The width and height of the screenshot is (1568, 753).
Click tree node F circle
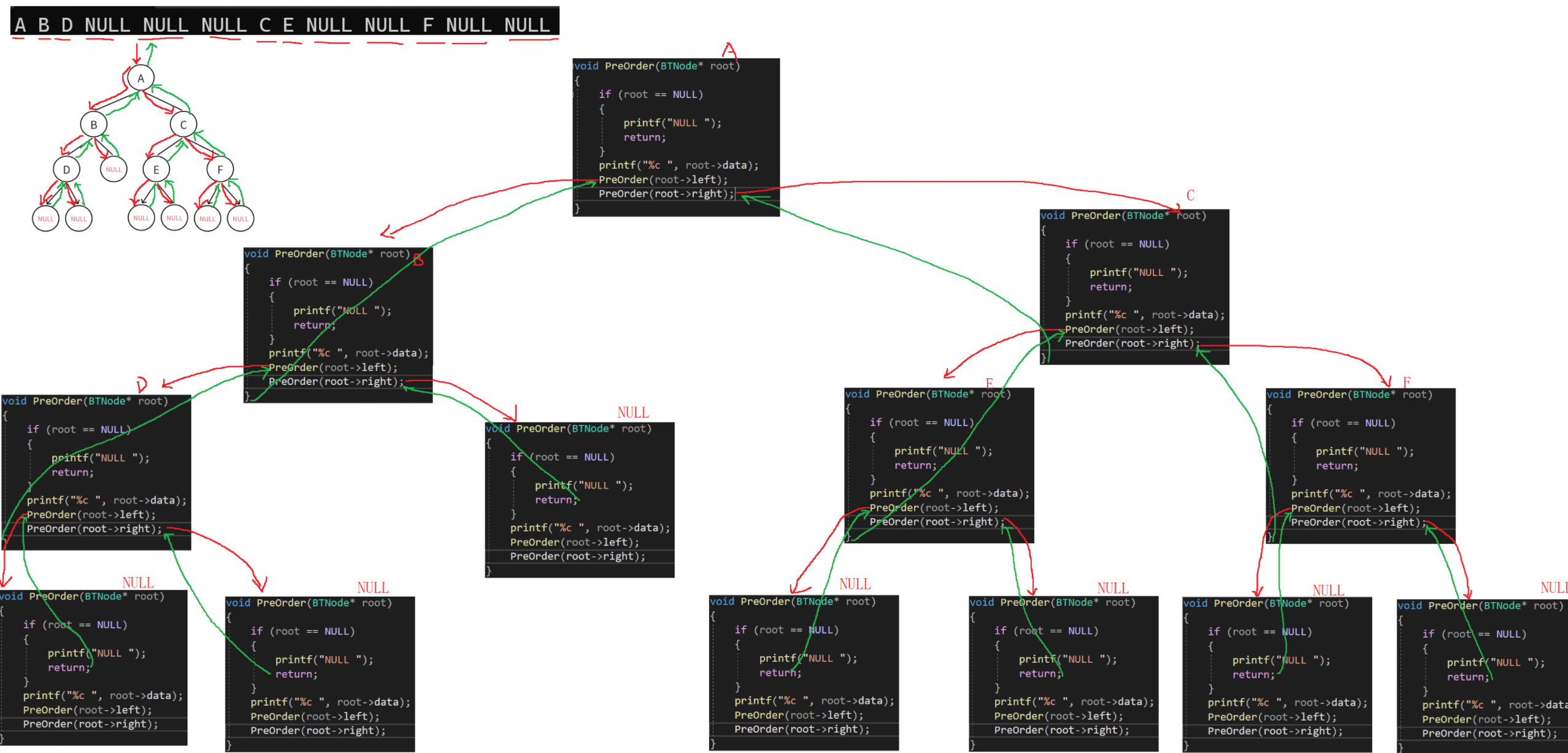pyautogui.click(x=220, y=169)
